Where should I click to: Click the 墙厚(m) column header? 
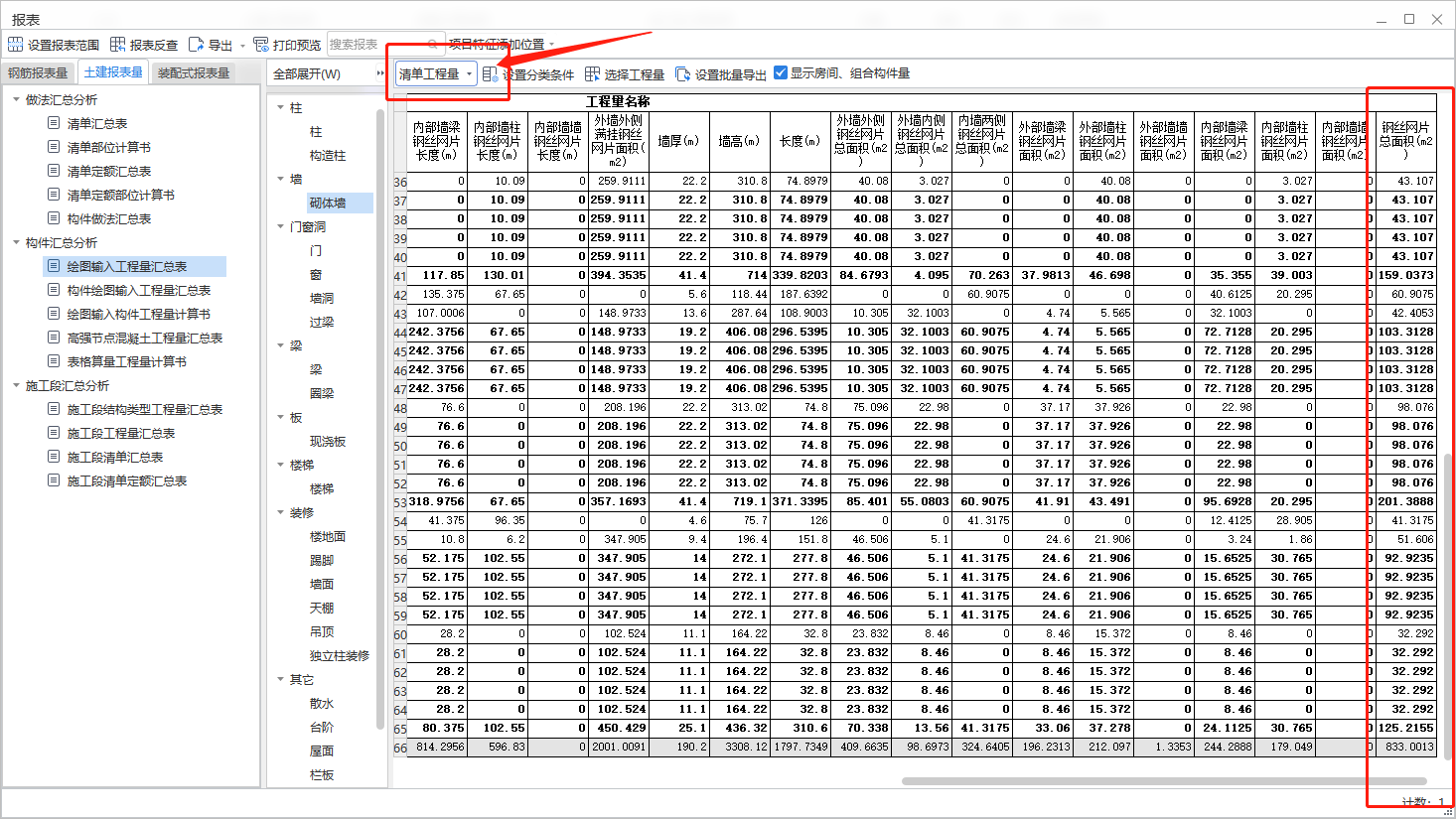coord(678,141)
